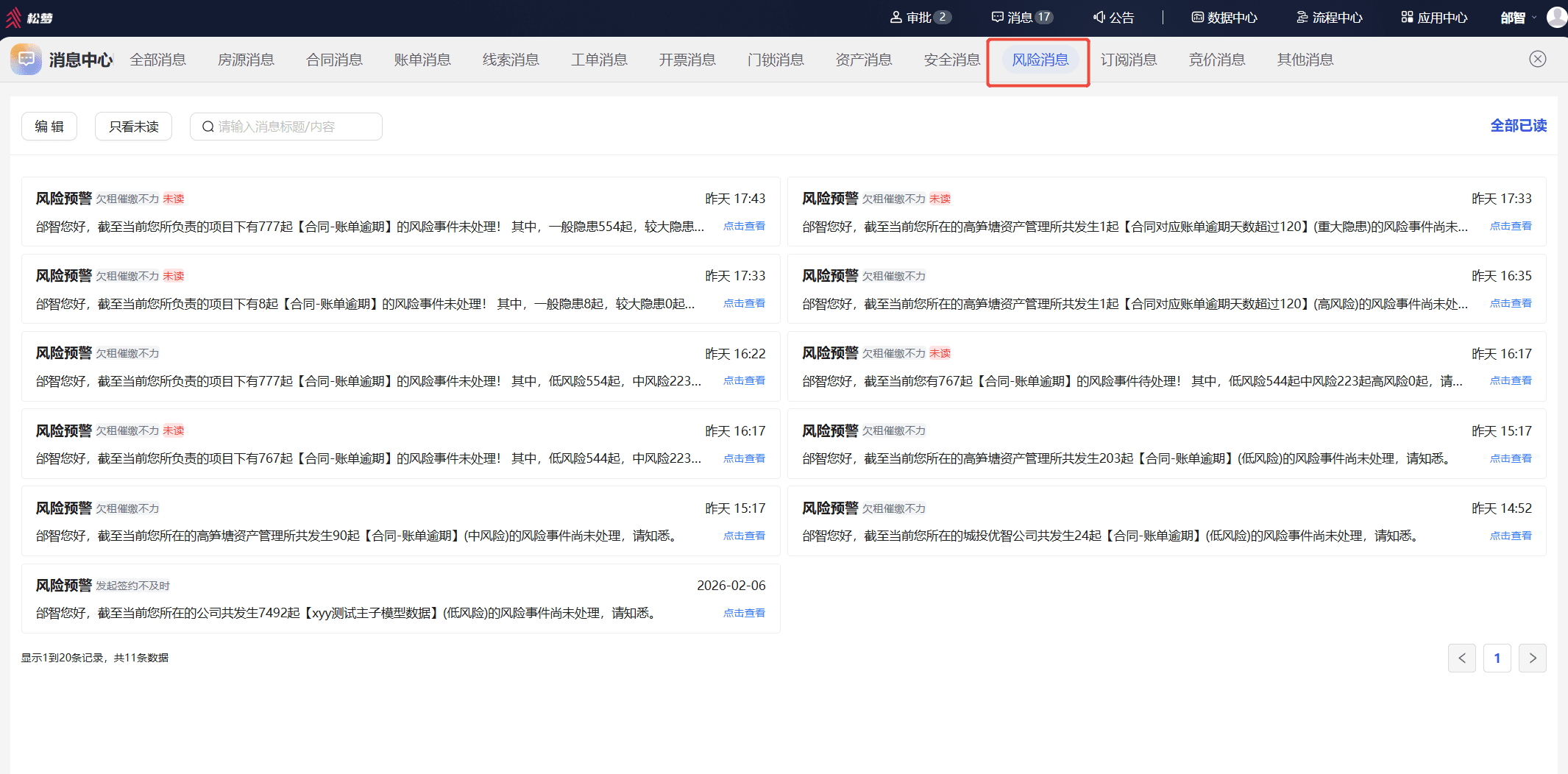Click 点击查看 for 项目下有767起 message
The height and width of the screenshot is (774, 1568).
pyautogui.click(x=744, y=458)
